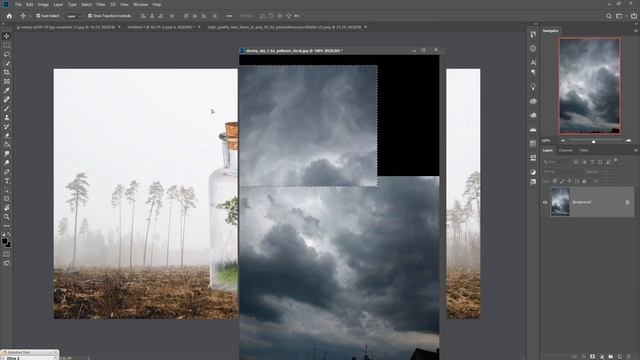Open the Layers panel options menu
The height and width of the screenshot is (360, 640).
coord(636,150)
